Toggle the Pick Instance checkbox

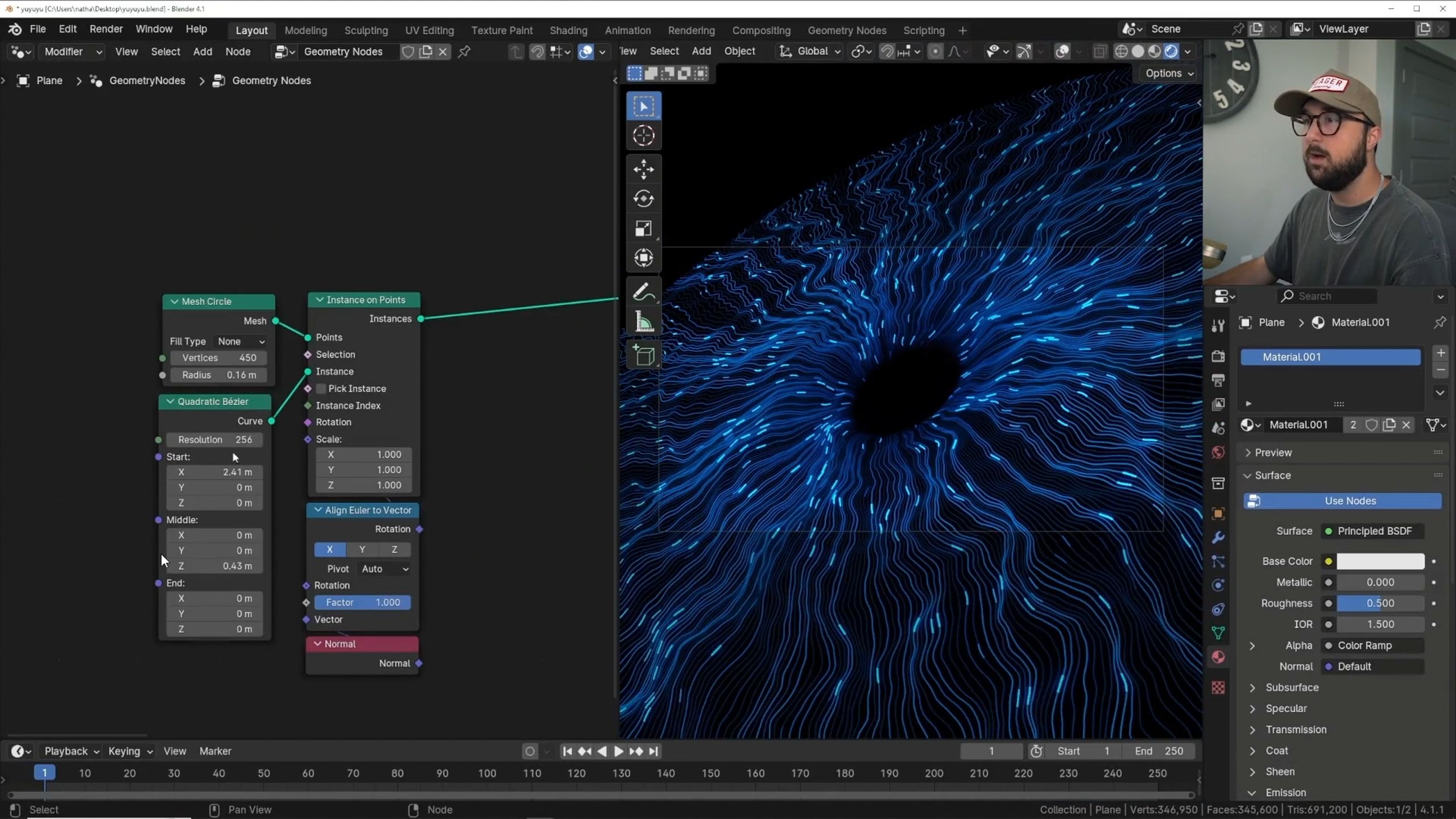[x=322, y=388]
